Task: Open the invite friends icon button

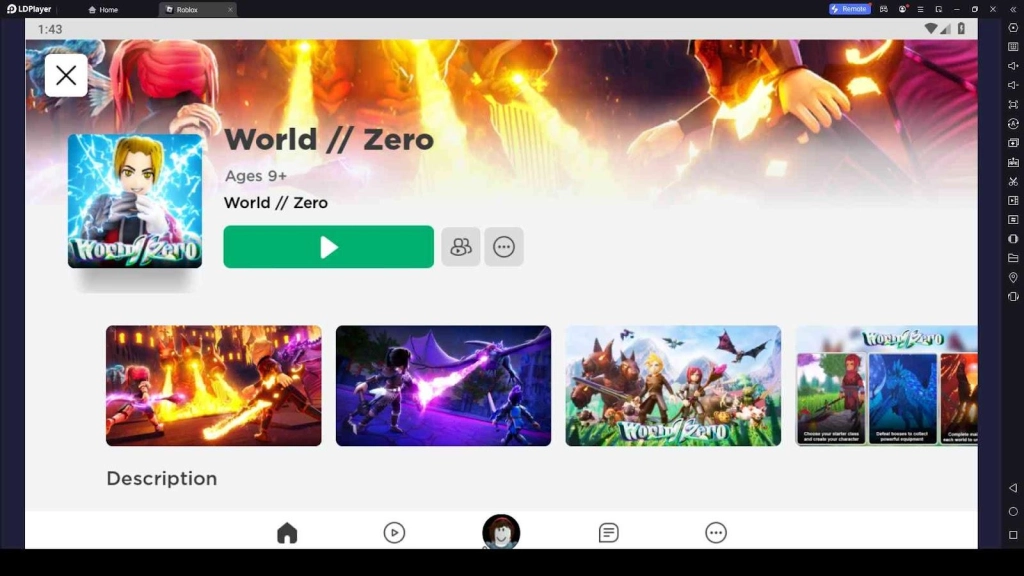Action: pyautogui.click(x=460, y=247)
